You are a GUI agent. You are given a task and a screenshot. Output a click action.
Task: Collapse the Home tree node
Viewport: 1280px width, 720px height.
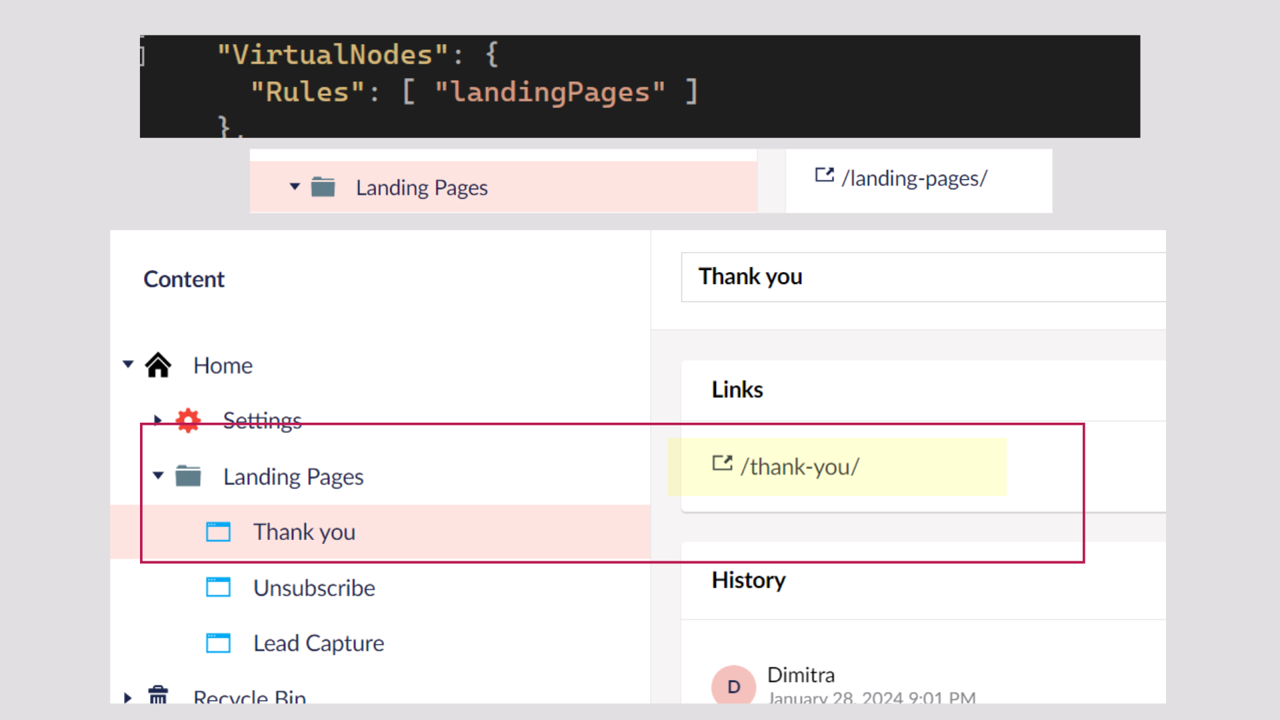coord(128,364)
